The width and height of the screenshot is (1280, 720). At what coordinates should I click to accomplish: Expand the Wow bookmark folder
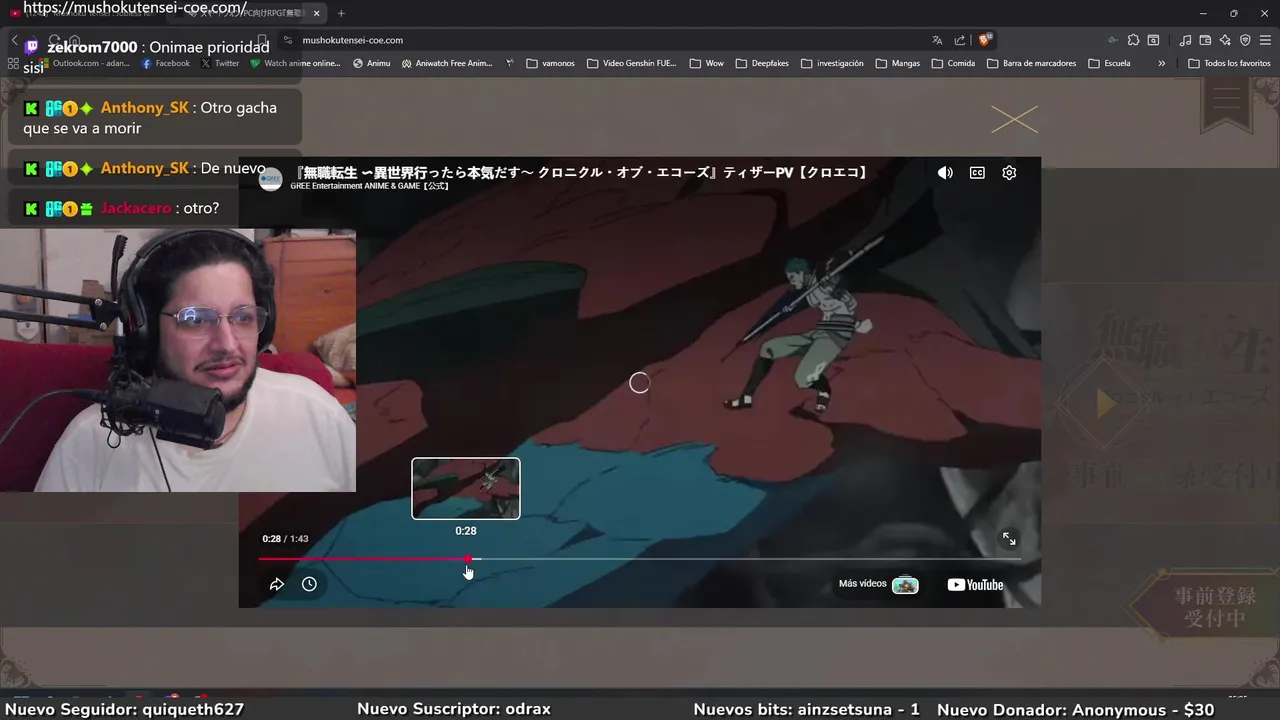[707, 63]
